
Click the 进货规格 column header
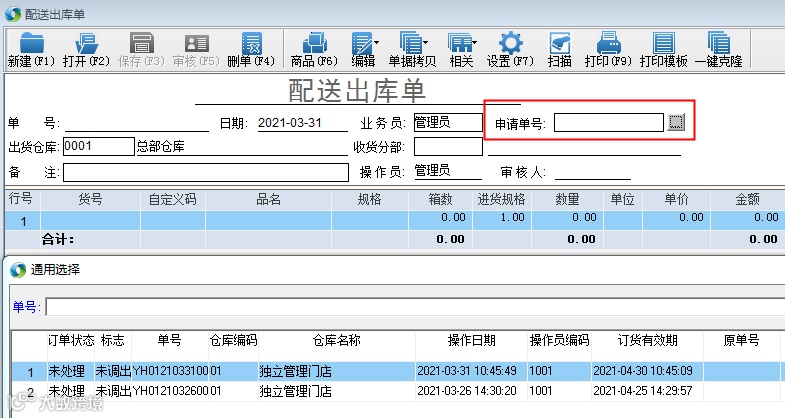click(x=502, y=199)
